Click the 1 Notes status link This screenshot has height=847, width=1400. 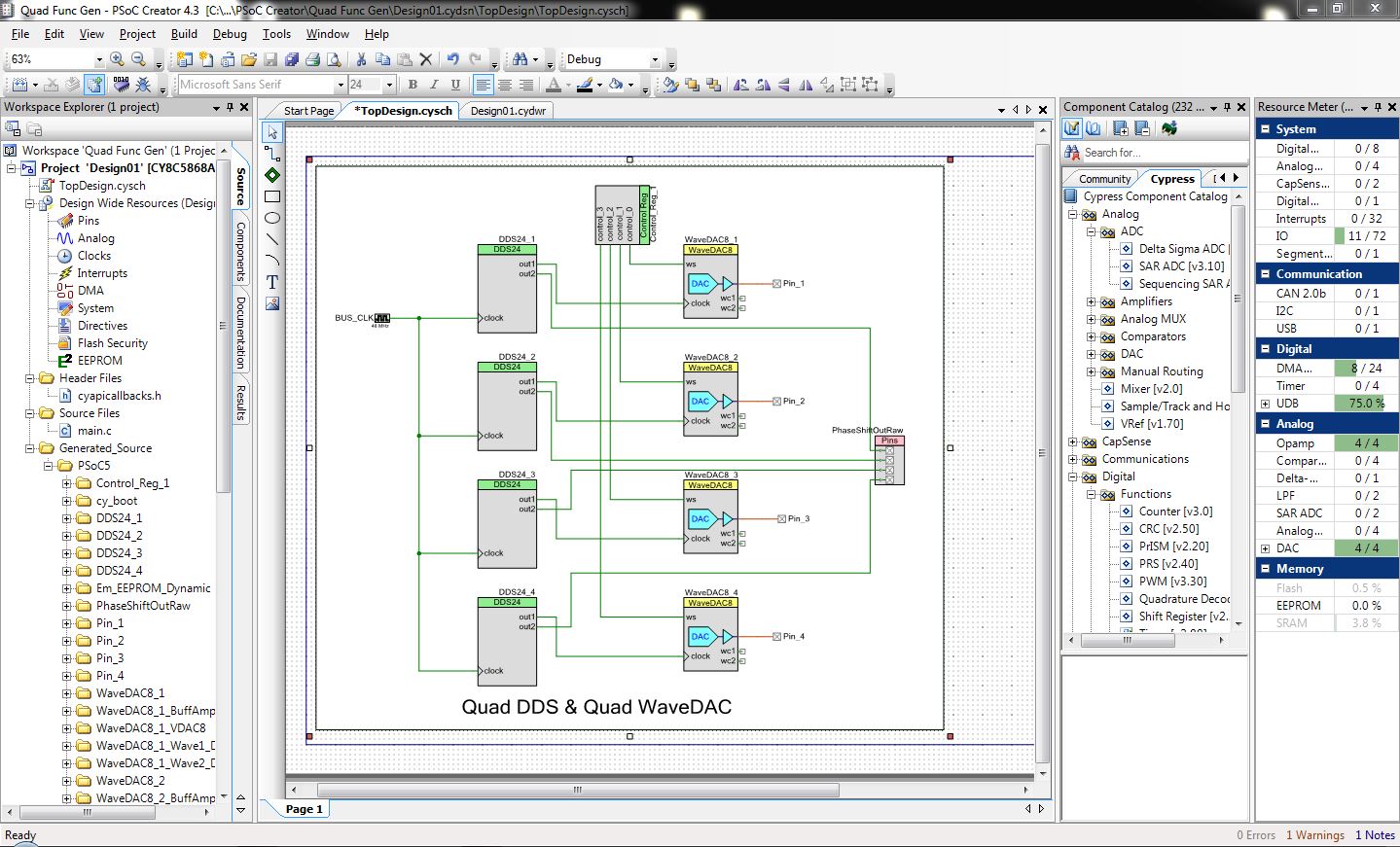click(x=1375, y=835)
